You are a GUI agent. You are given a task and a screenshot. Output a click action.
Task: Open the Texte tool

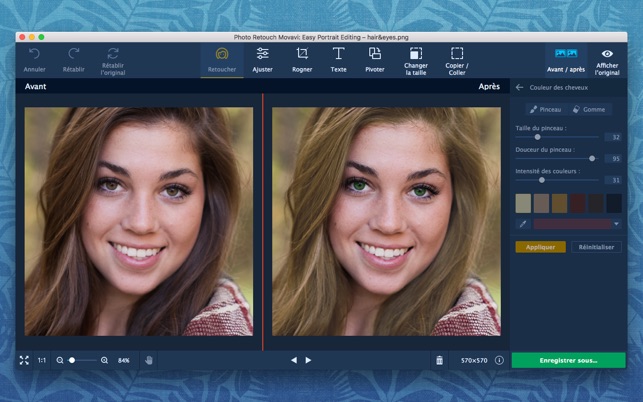coord(338,60)
